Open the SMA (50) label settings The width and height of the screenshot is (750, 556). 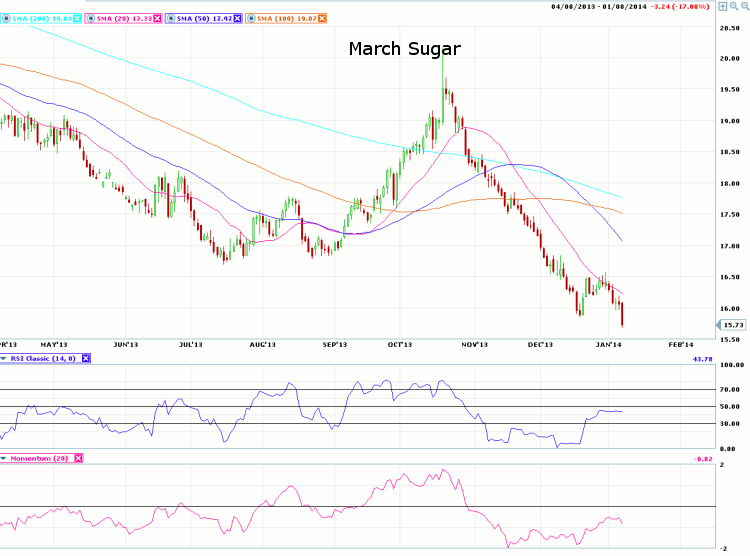pos(203,18)
